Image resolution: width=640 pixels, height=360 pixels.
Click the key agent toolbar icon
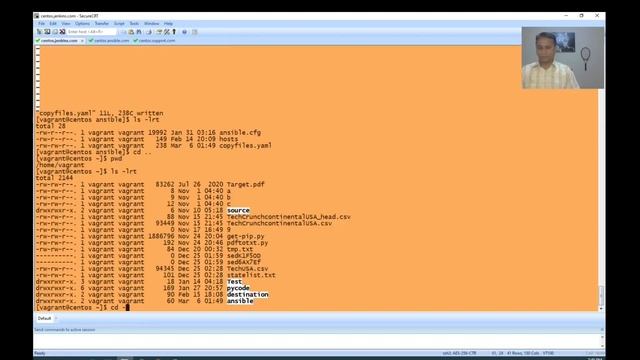174,31
